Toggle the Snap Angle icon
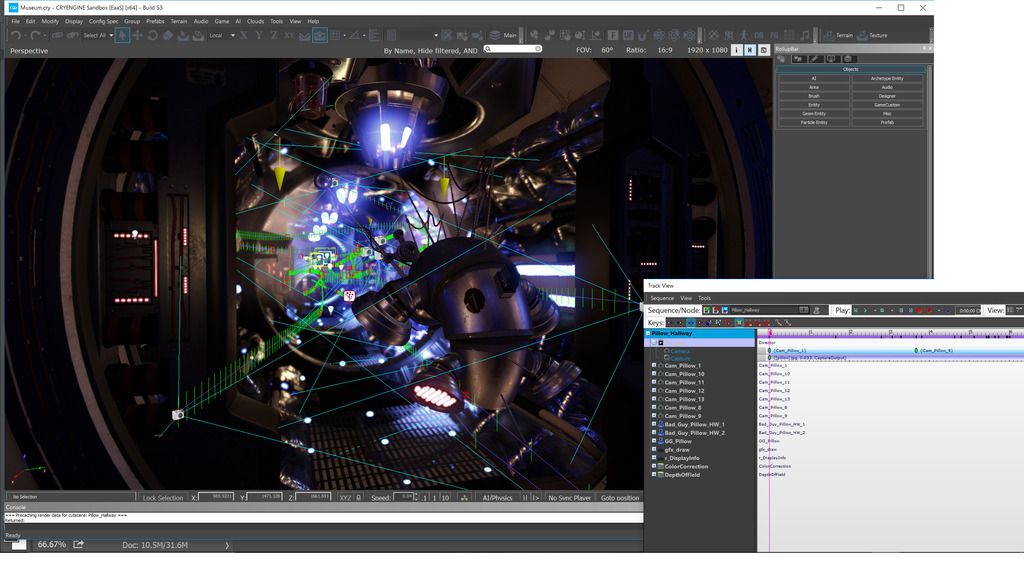1024x576 pixels. click(x=355, y=35)
